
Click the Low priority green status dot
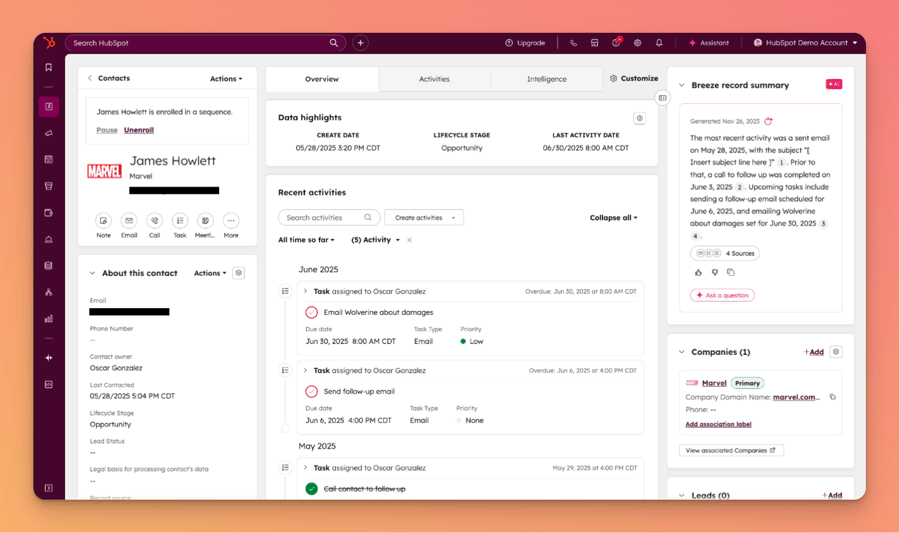[x=463, y=342]
